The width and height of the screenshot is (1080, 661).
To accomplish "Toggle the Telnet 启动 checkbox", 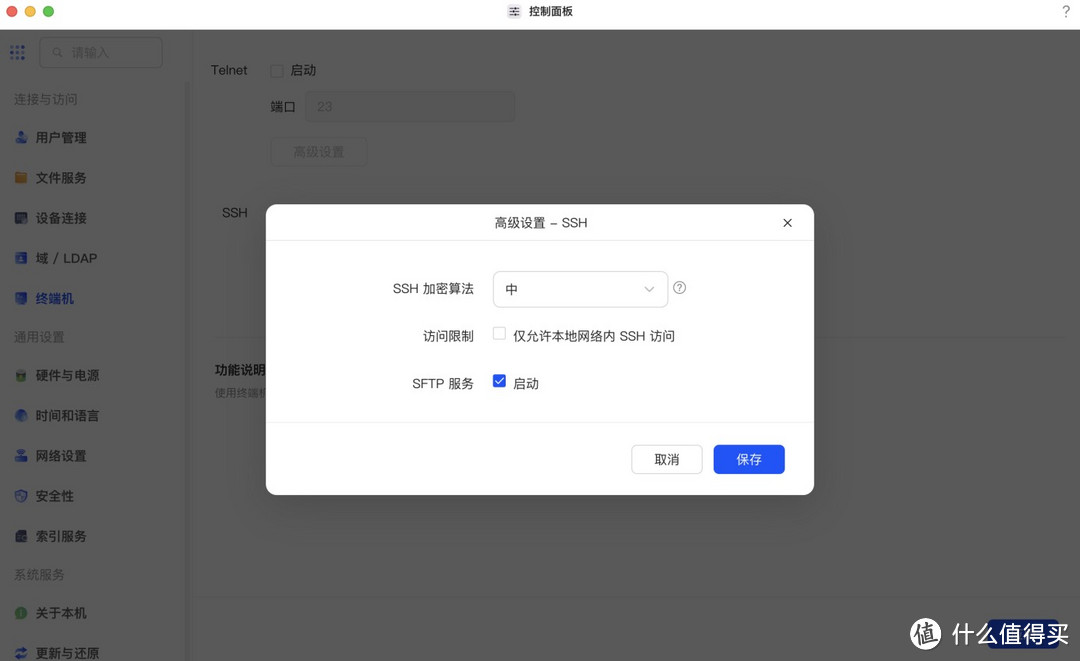I will (277, 70).
